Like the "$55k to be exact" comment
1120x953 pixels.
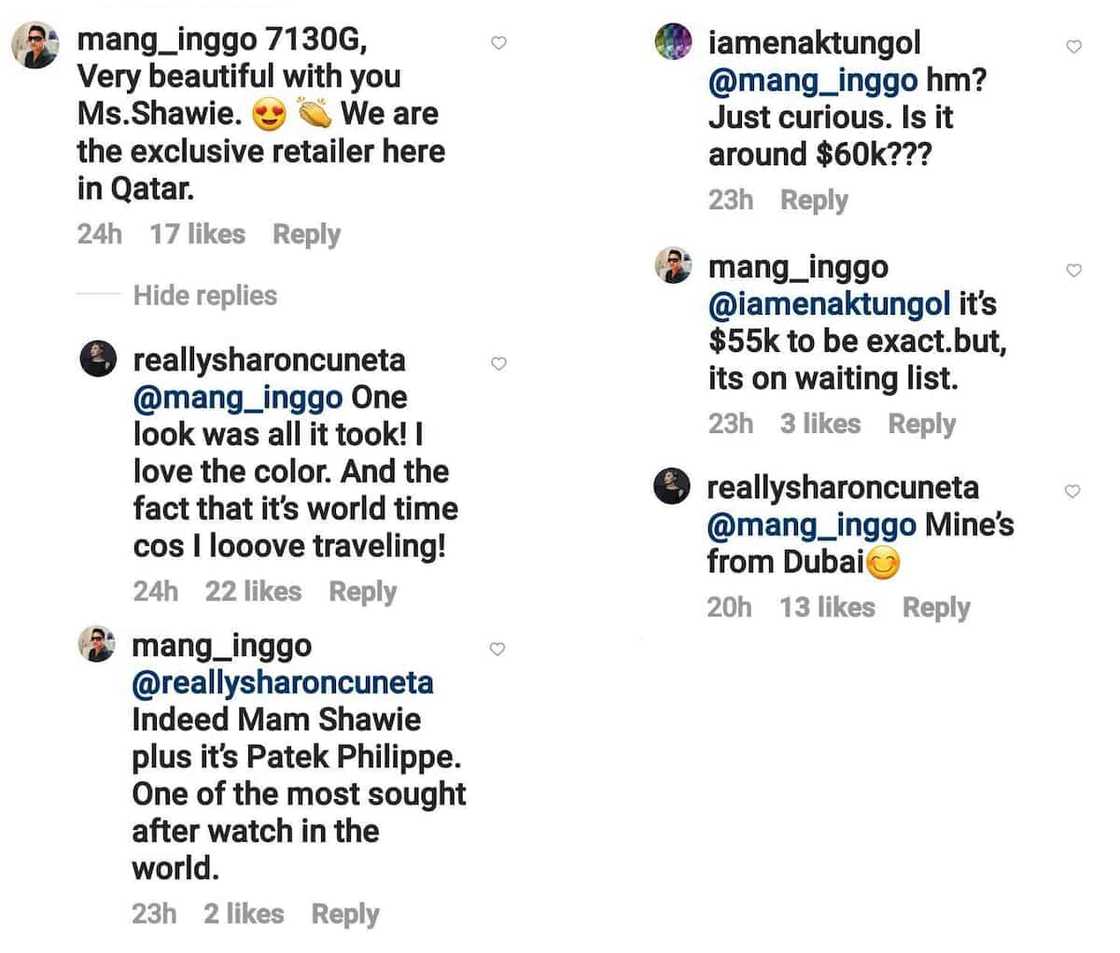(x=1074, y=270)
